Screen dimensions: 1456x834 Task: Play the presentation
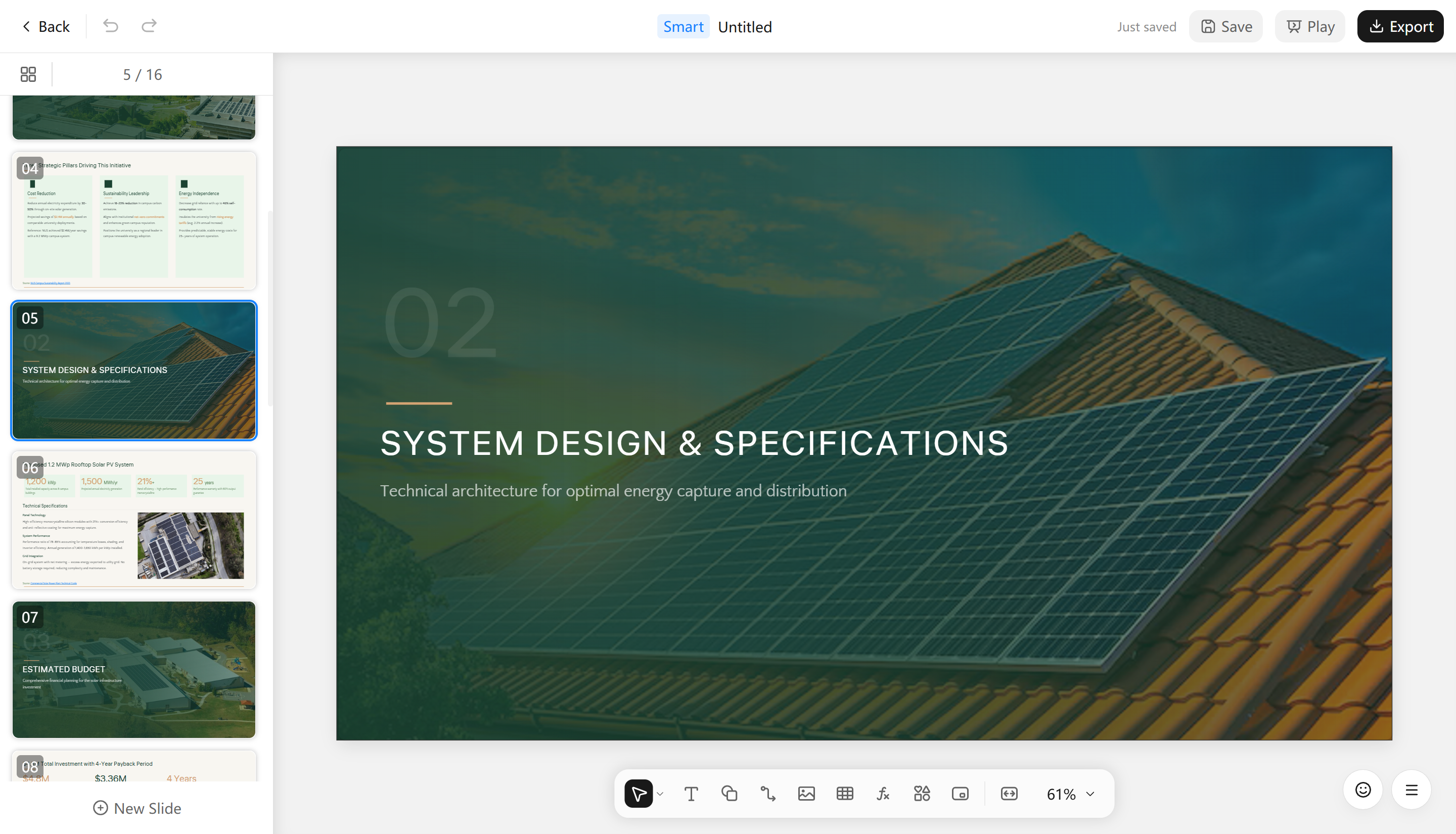coord(1310,26)
